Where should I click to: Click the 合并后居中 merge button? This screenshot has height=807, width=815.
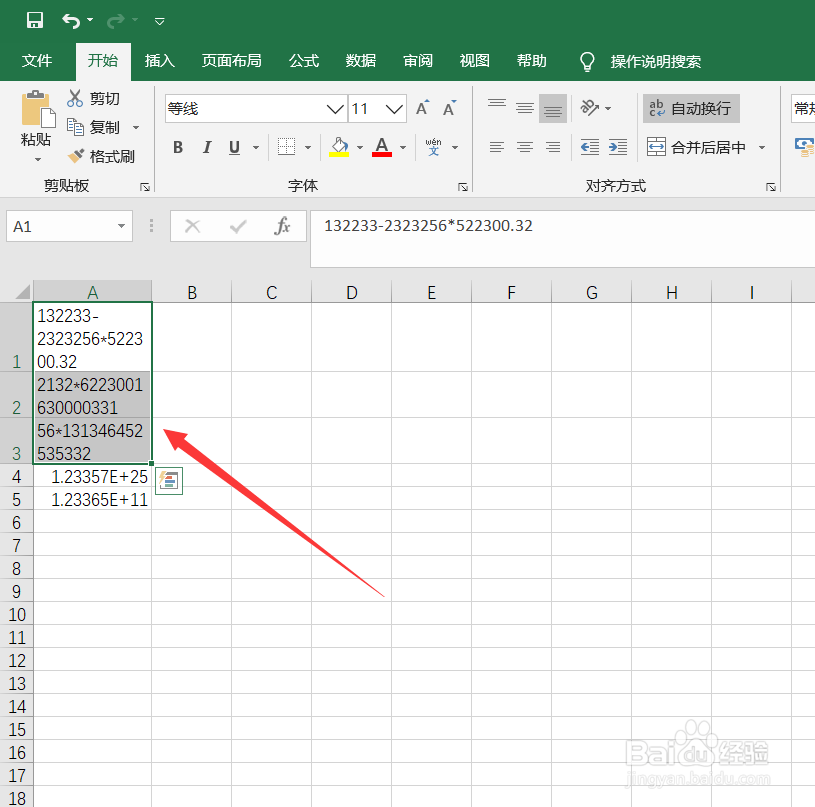696,148
